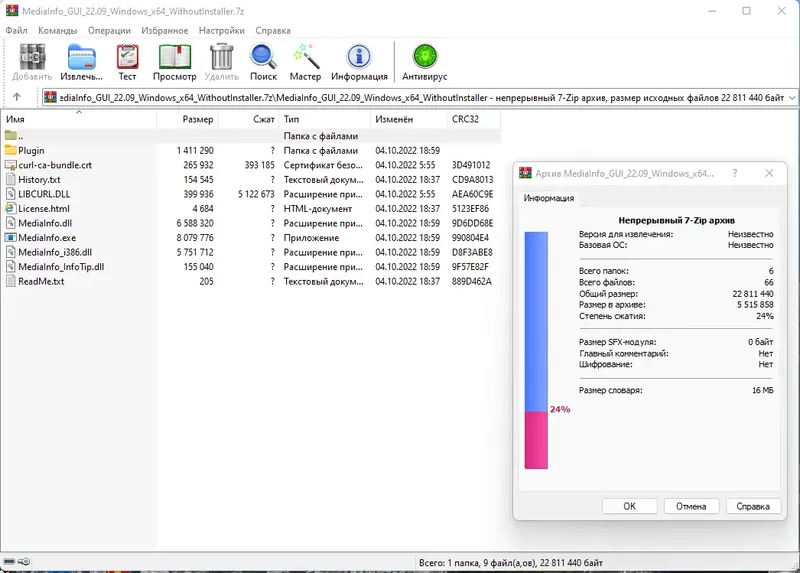This screenshot has height=573, width=800.
Task: Go up one folder level arrow
Action: 17,97
